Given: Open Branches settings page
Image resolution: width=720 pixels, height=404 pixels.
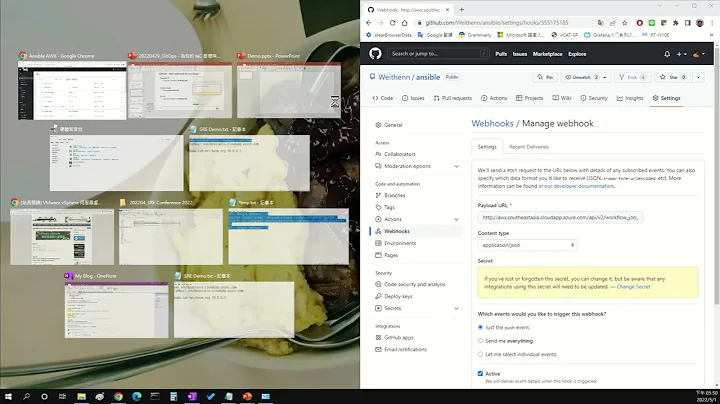Looking at the screenshot, I should (394, 196).
